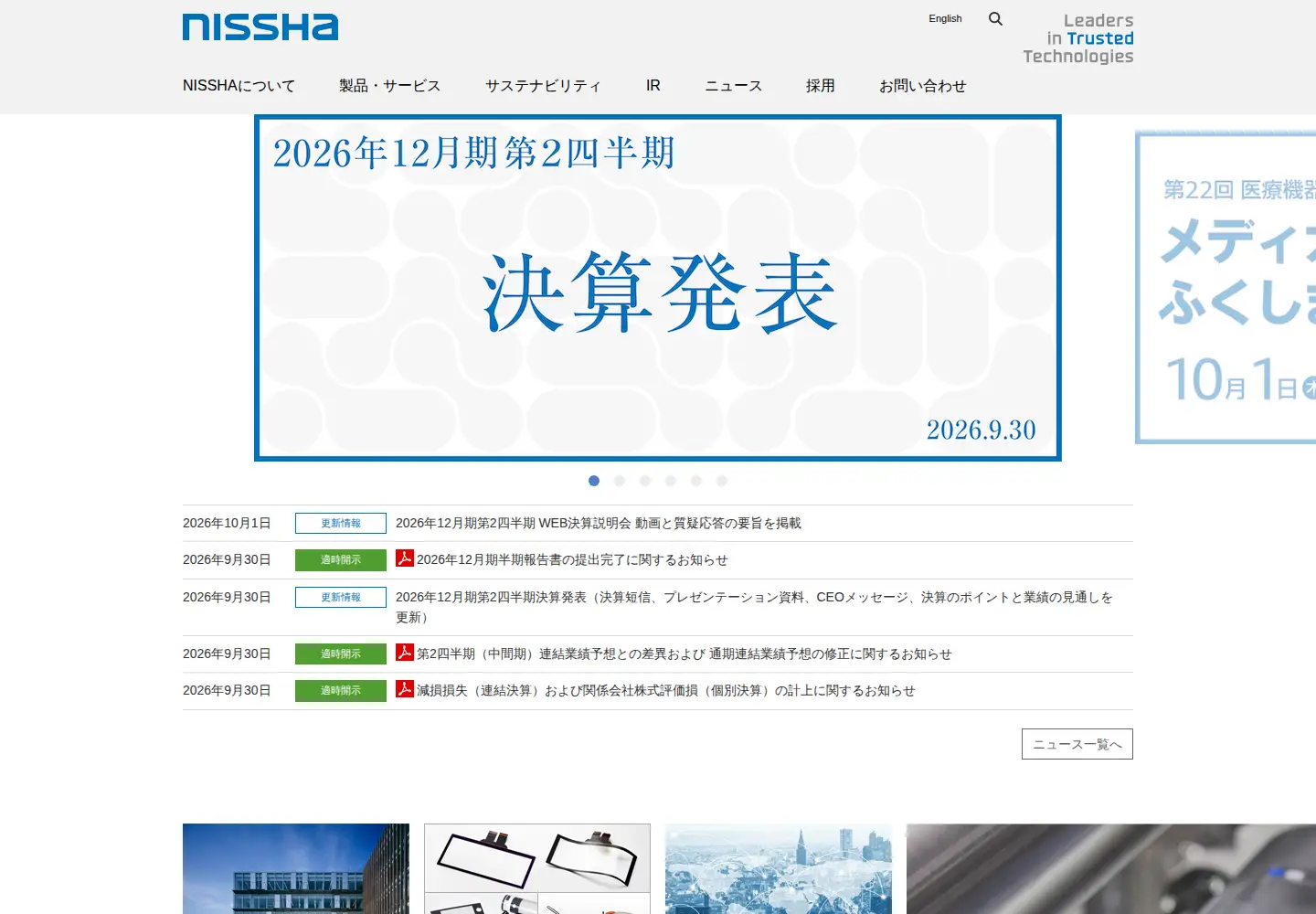Open PDF icon for 半期報告書の提出完了 notice
1316x914 pixels.
pyautogui.click(x=405, y=558)
